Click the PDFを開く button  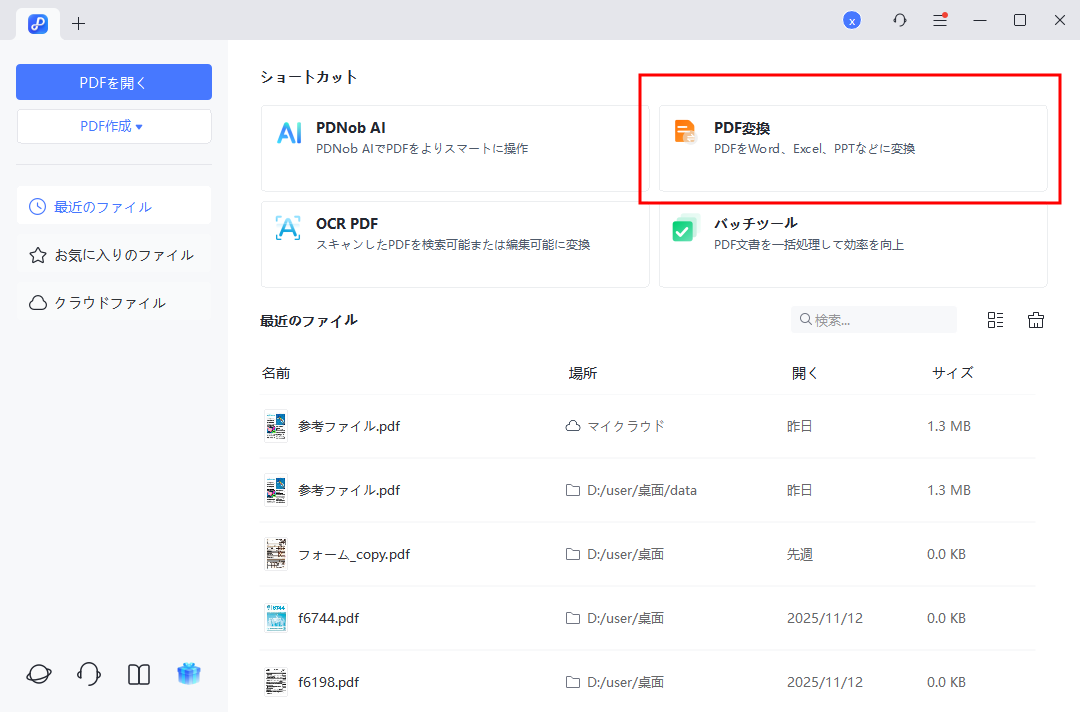113,81
